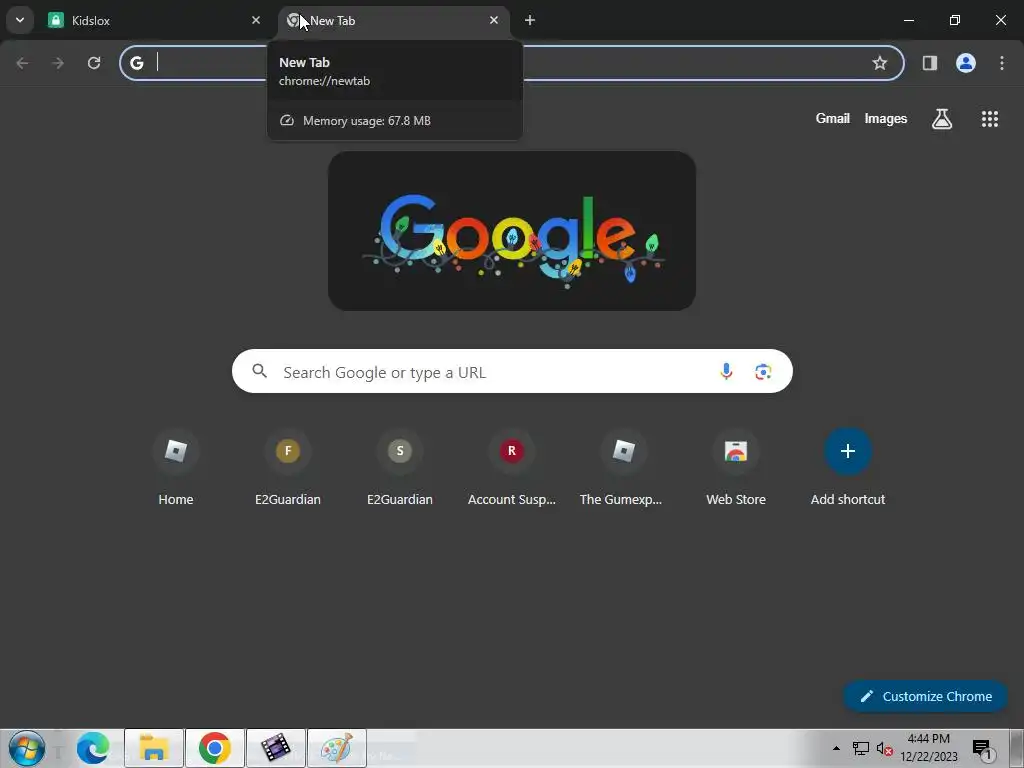
Task: Open the E2Guardian shortcut with S icon
Action: 400,468
